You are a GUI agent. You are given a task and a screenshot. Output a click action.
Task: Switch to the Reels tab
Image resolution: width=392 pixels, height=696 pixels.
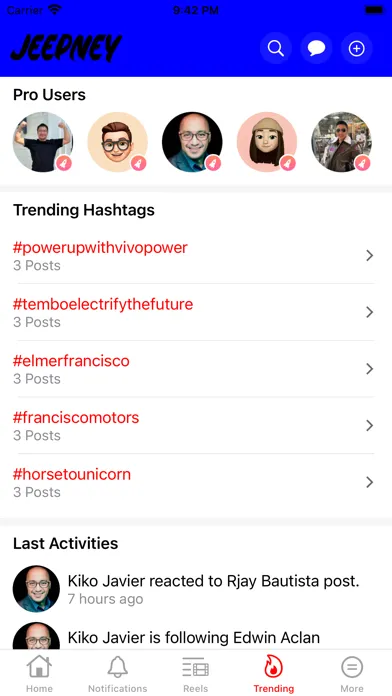pos(195,674)
